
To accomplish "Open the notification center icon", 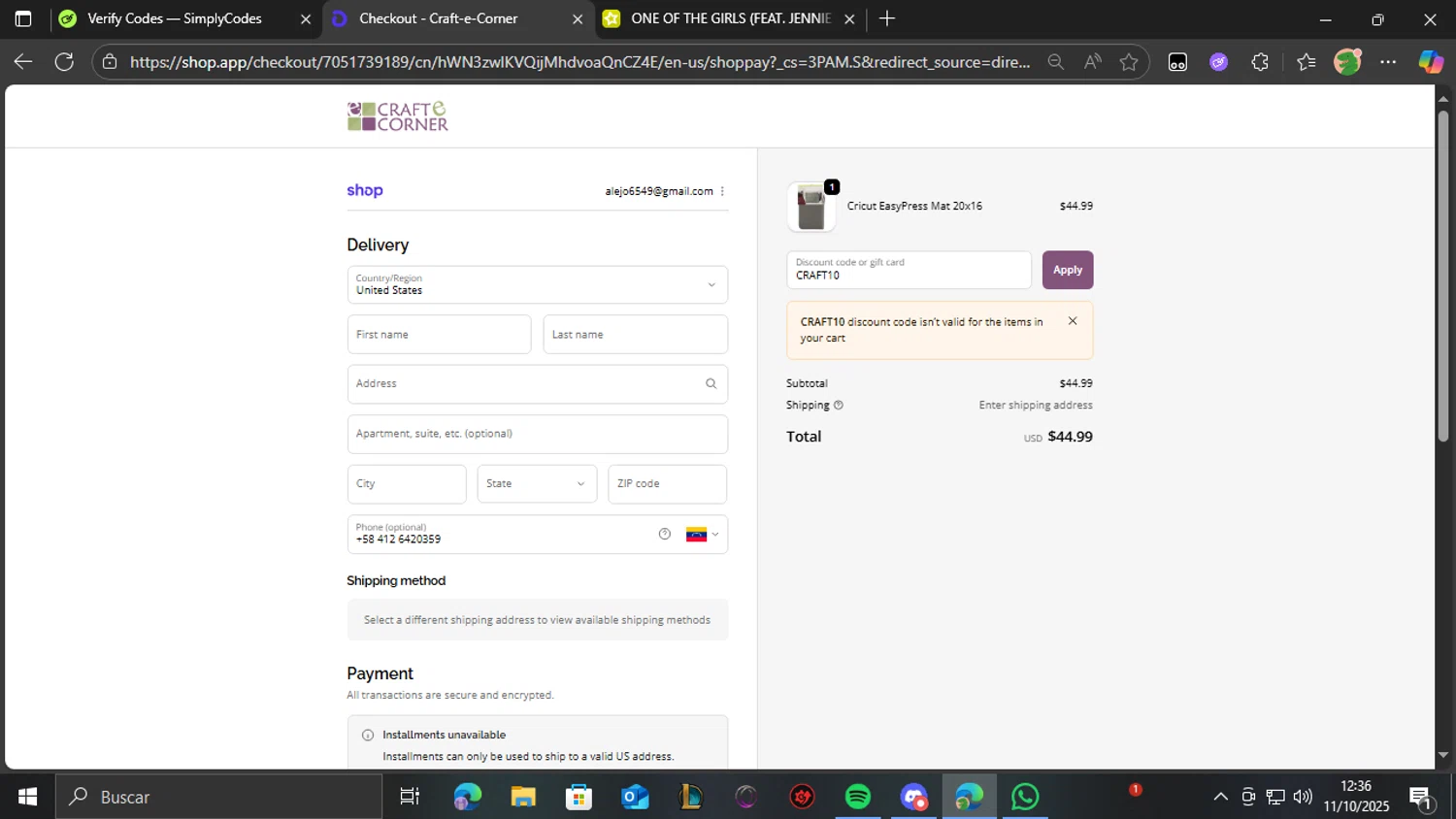I will point(1421,797).
